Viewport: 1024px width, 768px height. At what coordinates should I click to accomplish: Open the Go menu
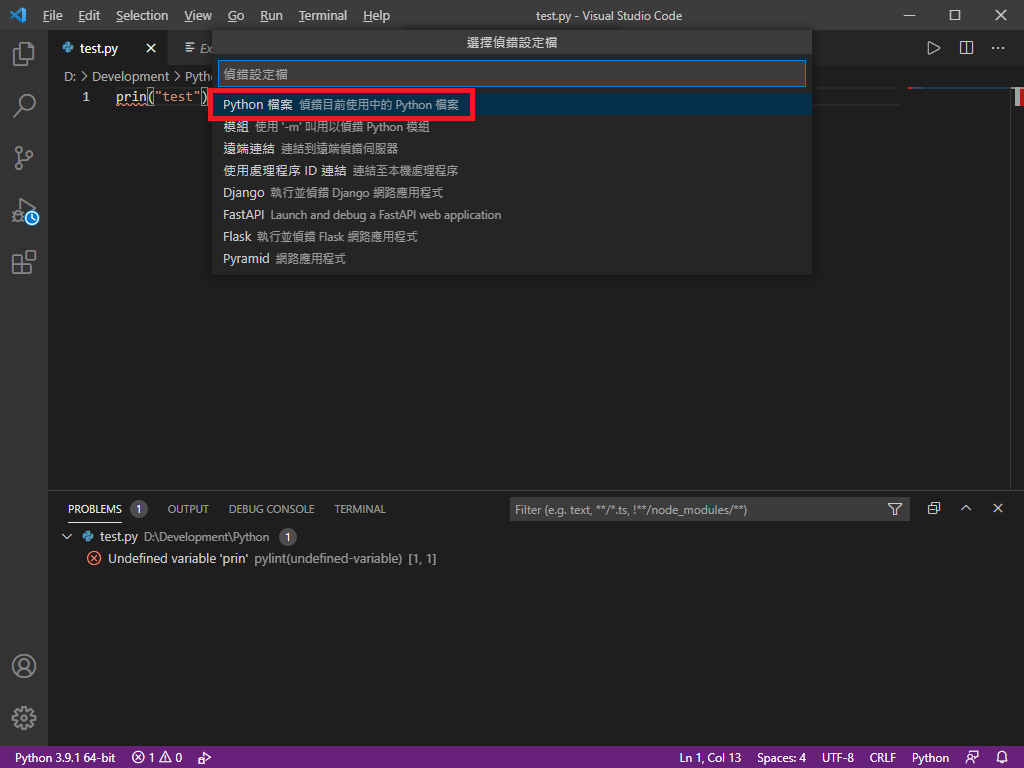(236, 16)
